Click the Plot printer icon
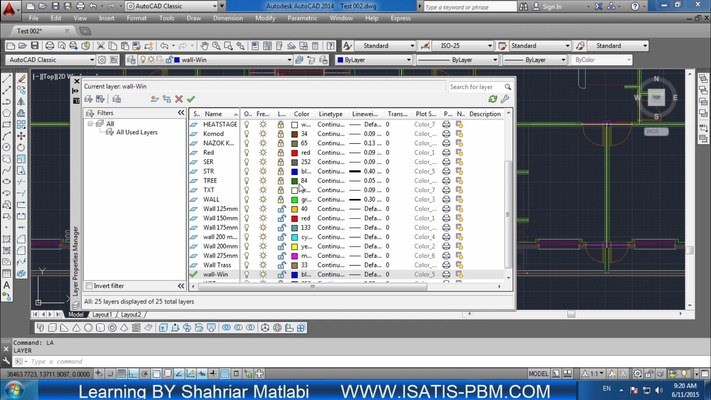 [x=50, y=46]
